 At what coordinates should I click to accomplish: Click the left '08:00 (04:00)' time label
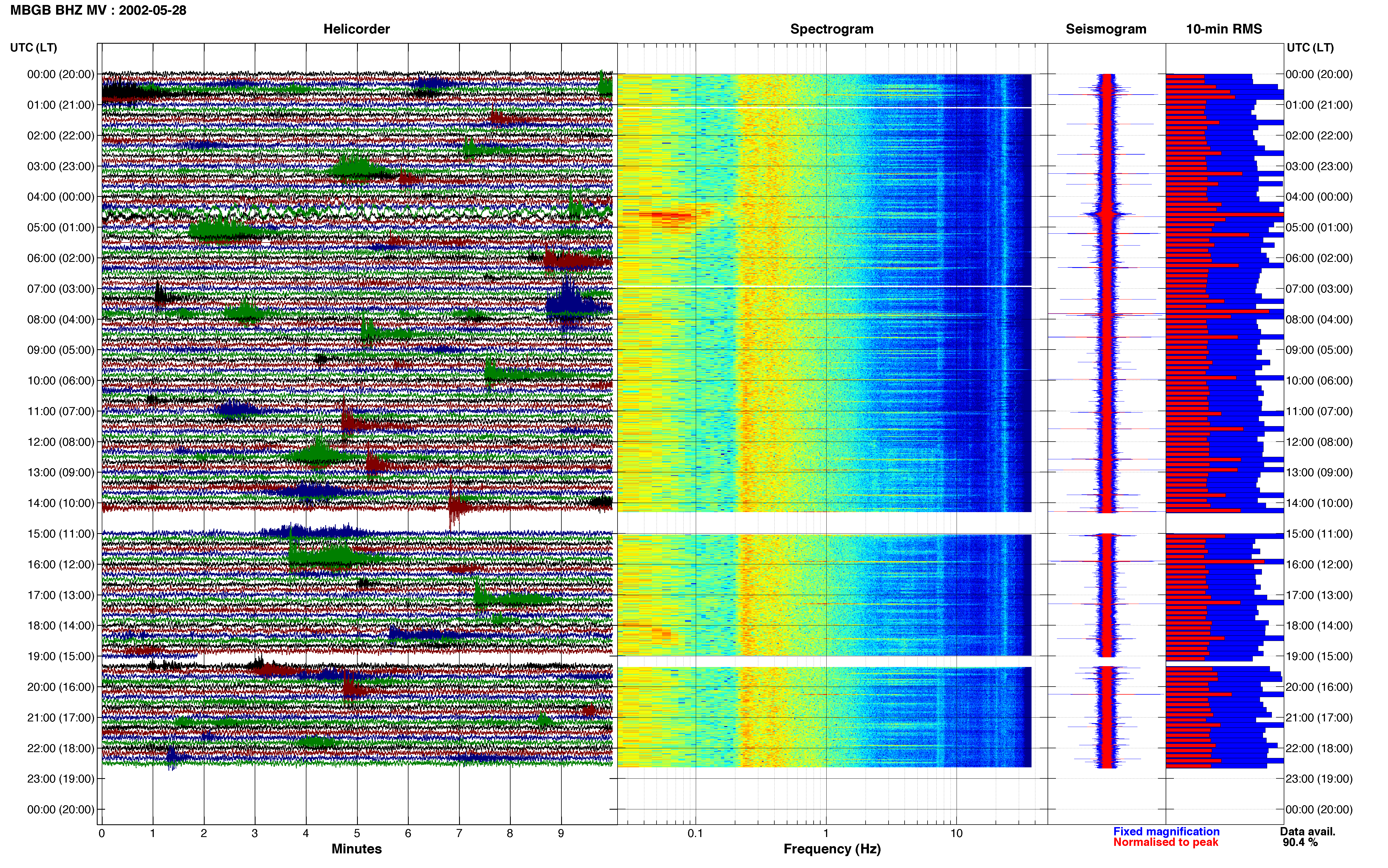[x=61, y=319]
